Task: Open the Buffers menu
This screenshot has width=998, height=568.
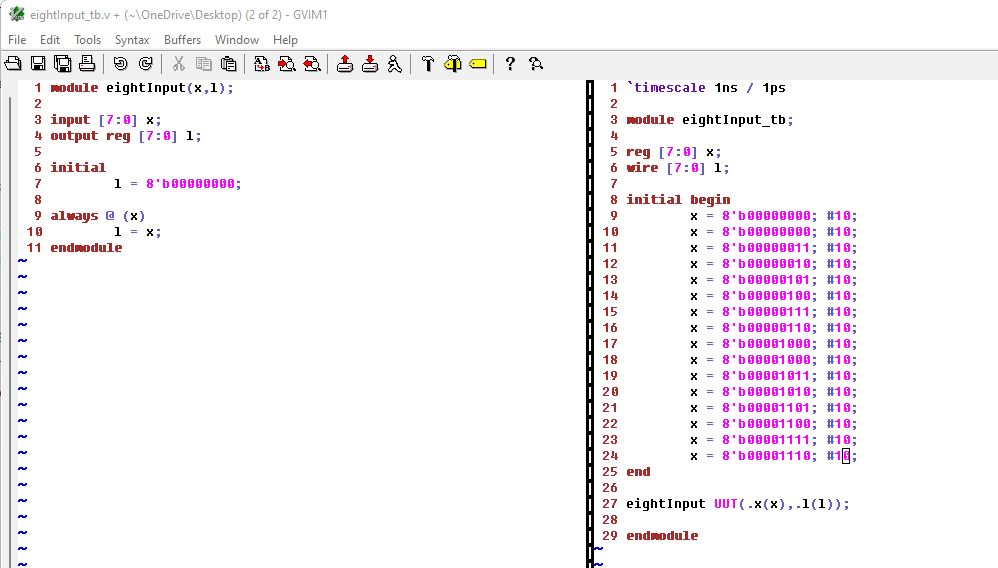Action: pos(182,40)
